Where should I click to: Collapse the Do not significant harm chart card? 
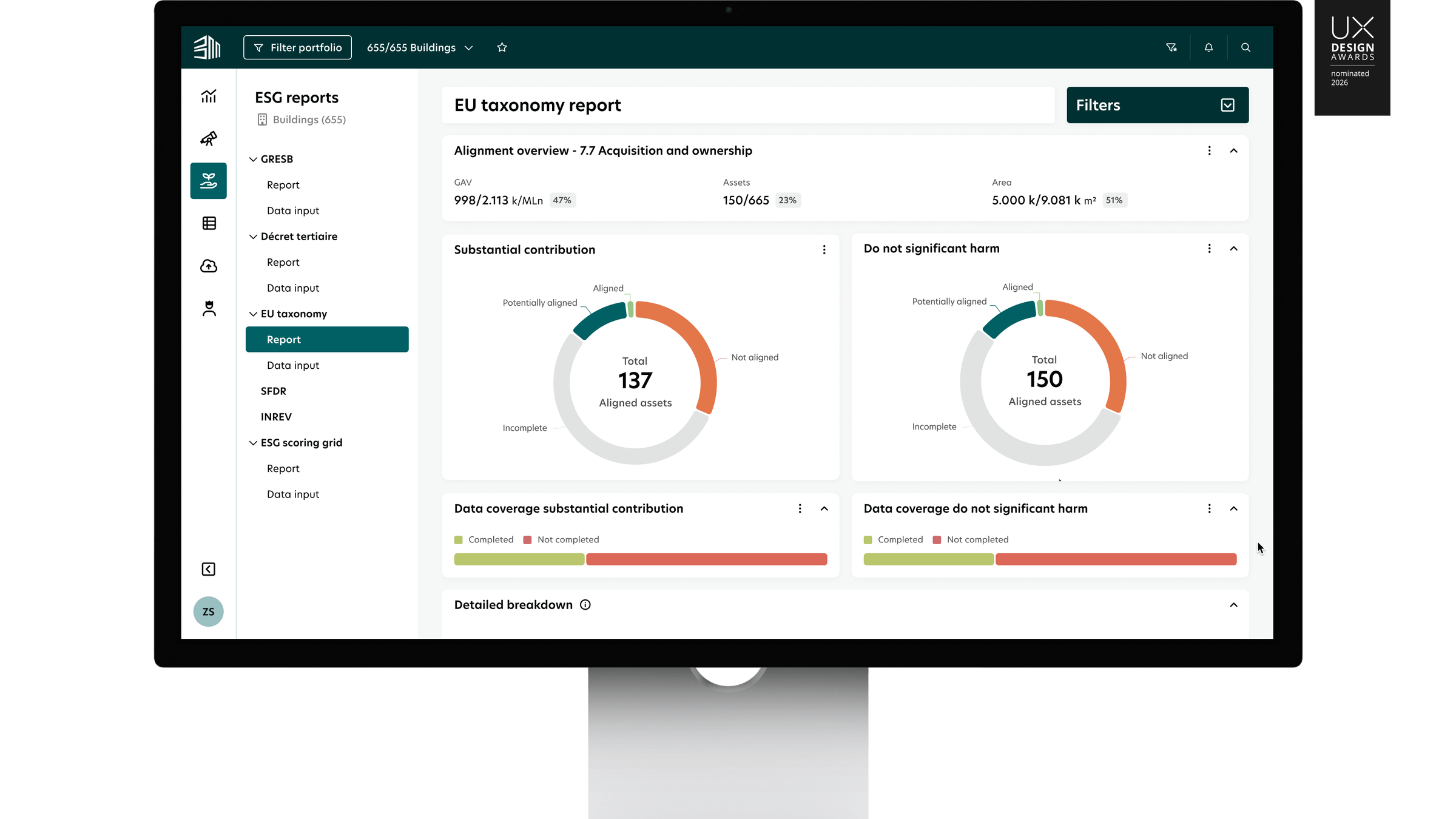[x=1233, y=249]
